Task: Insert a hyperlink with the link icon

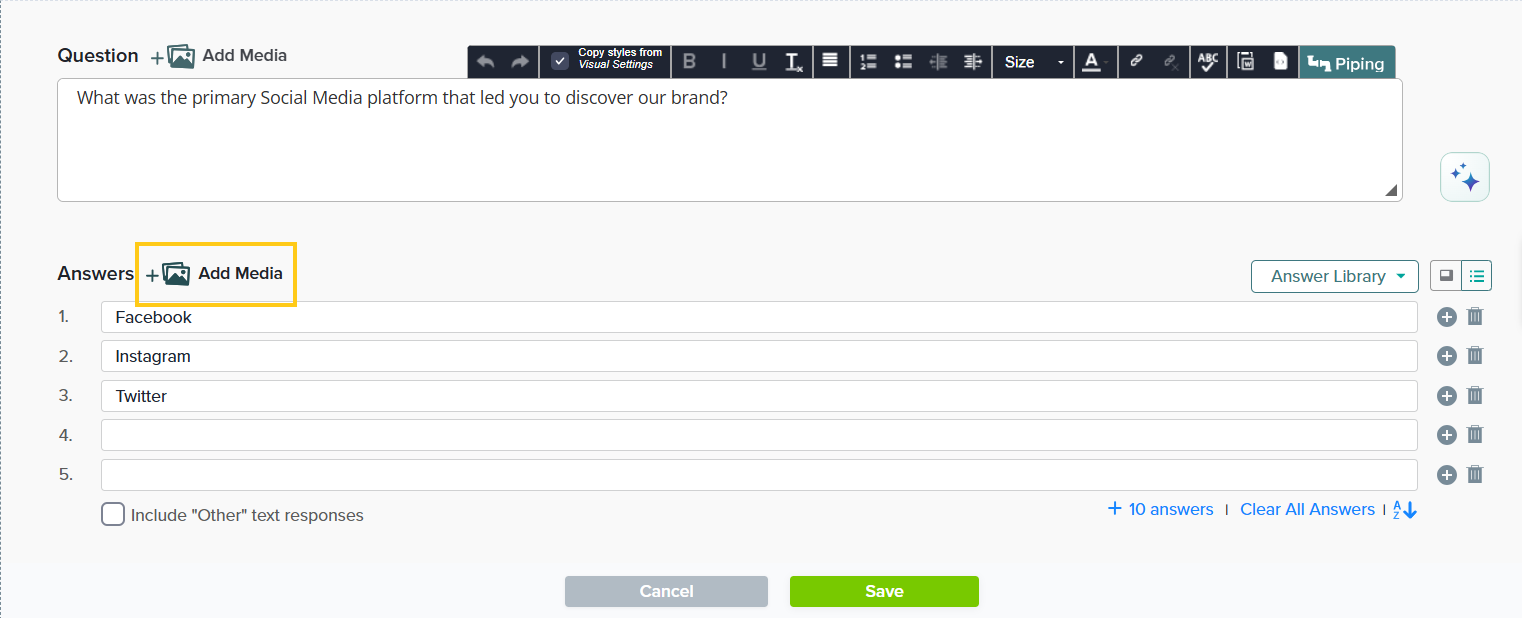Action: [1136, 62]
